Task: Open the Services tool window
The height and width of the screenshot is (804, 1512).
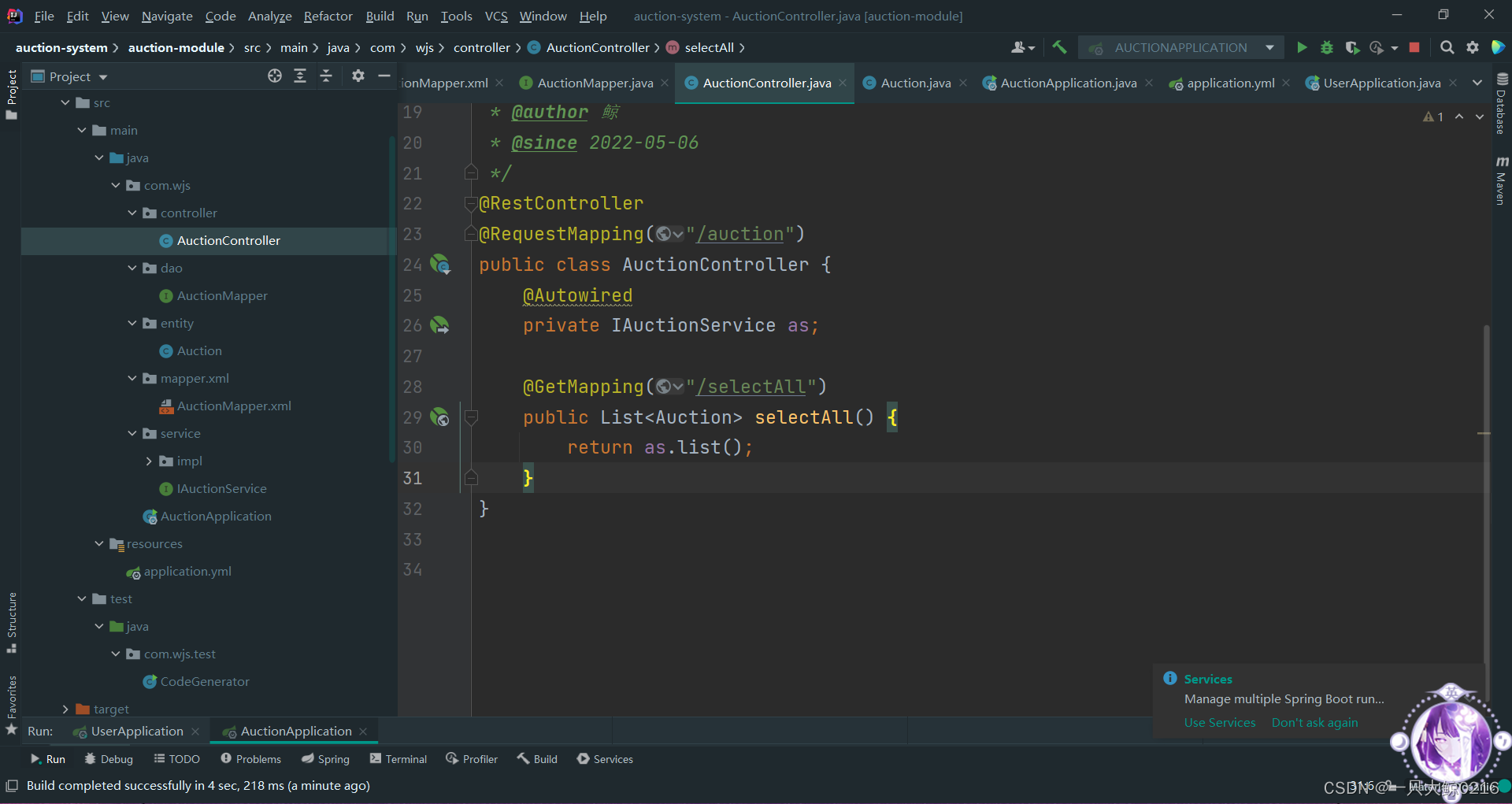Action: coord(605,759)
